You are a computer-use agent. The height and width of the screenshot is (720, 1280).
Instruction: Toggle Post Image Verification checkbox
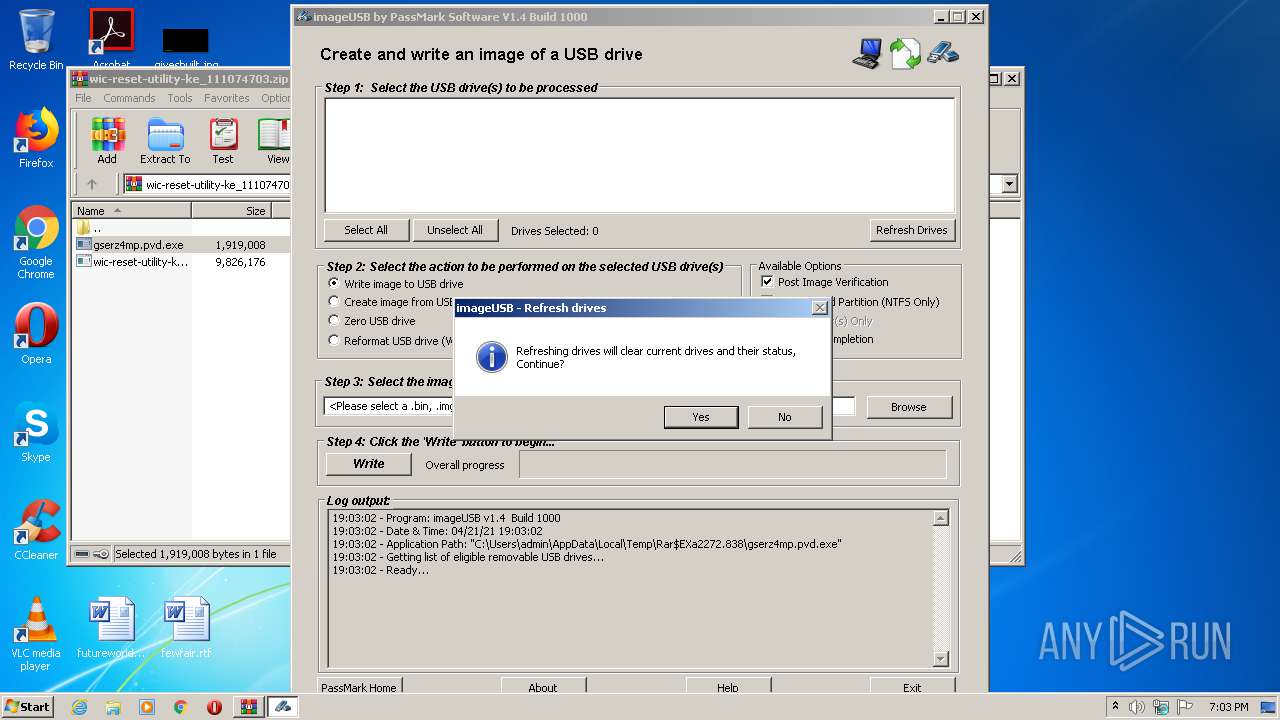click(x=825, y=282)
